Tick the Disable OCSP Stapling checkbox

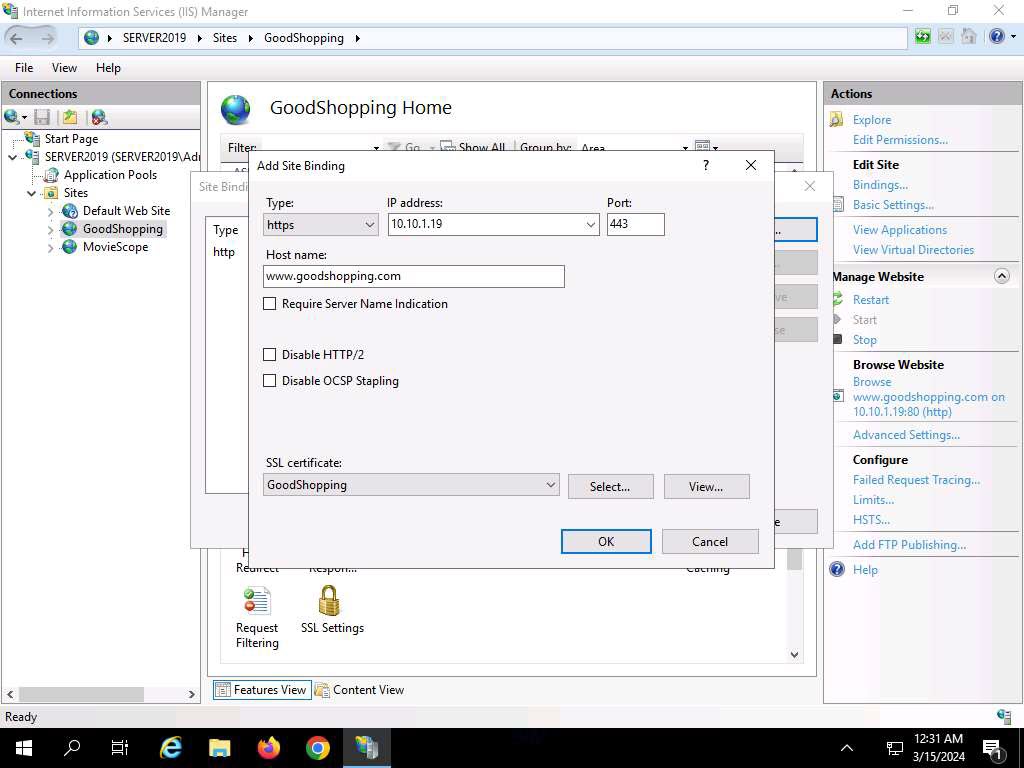click(269, 381)
